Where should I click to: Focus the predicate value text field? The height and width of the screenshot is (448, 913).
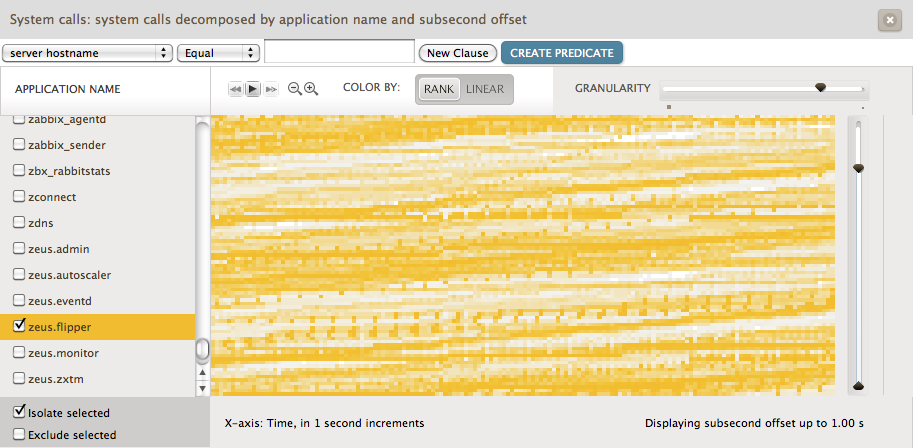(339, 52)
